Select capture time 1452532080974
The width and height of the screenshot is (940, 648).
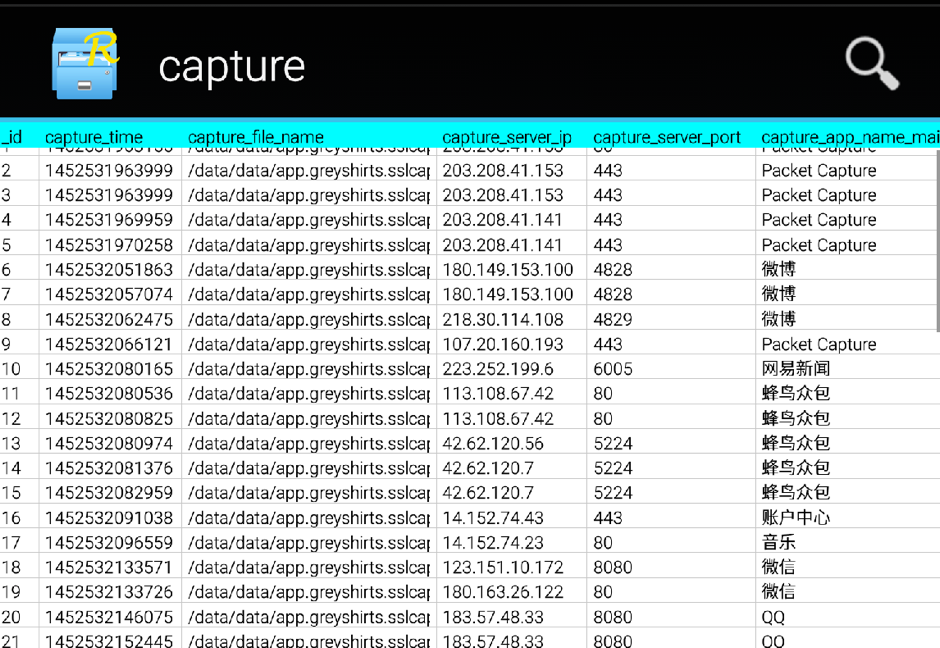click(x=109, y=443)
